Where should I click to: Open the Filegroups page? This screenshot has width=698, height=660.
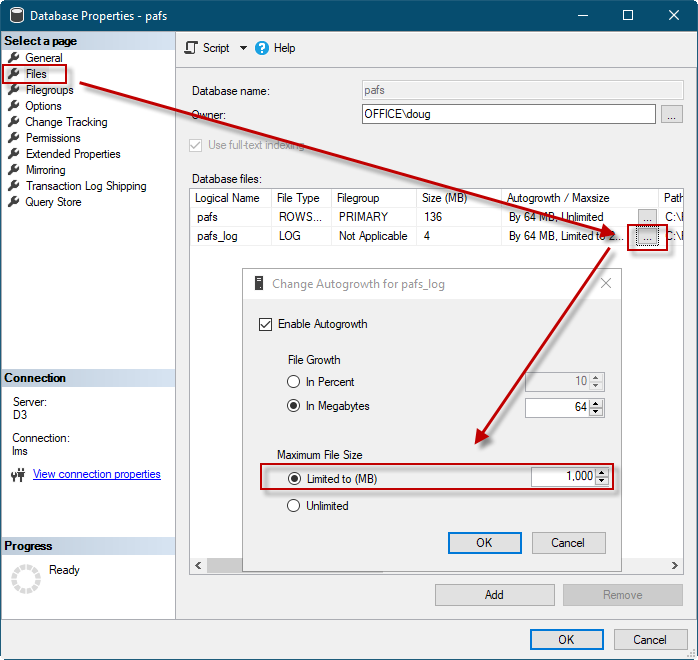(49, 90)
